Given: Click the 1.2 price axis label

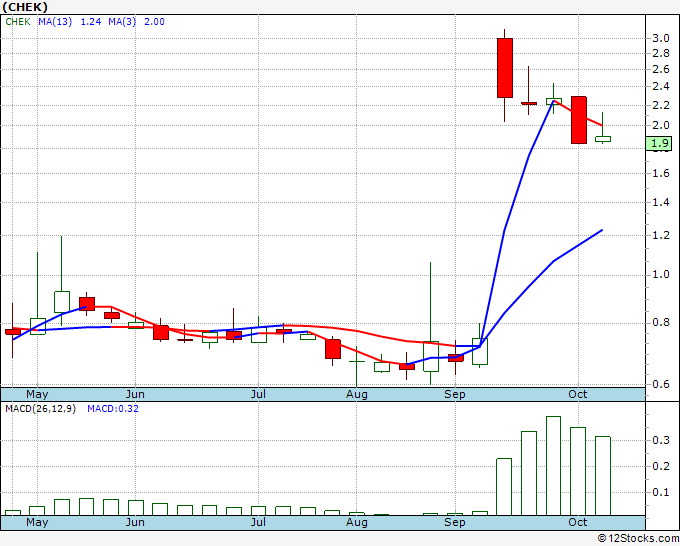Looking at the screenshot, I should [x=660, y=236].
